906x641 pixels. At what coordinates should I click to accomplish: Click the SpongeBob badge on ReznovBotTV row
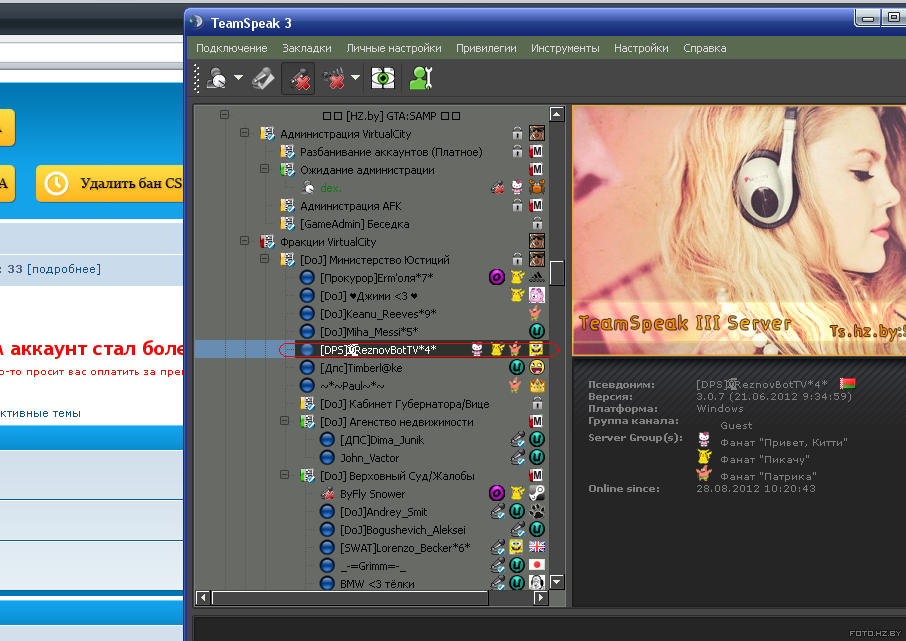pos(537,349)
